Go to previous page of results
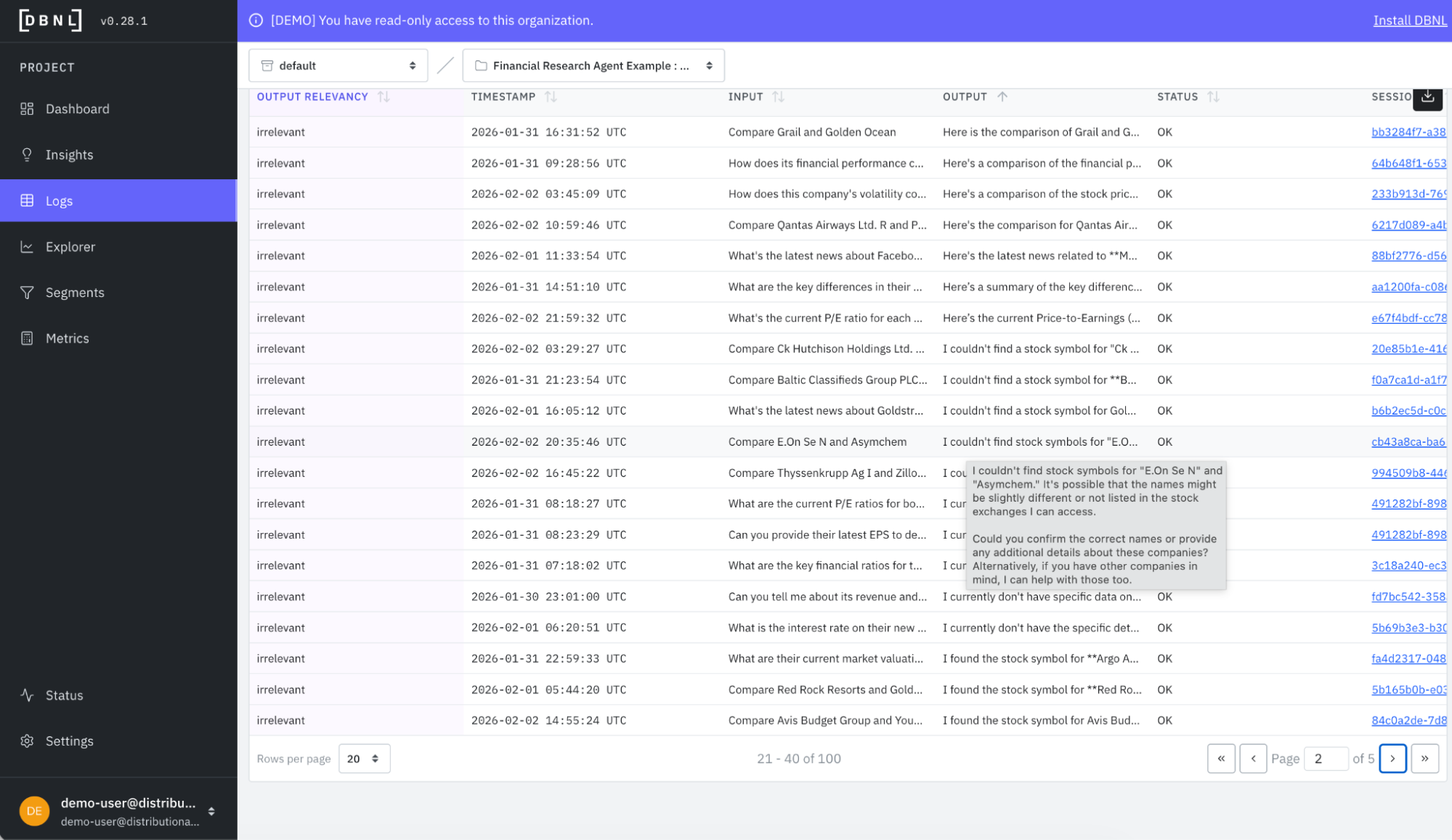The width and height of the screenshot is (1452, 840). [1253, 759]
